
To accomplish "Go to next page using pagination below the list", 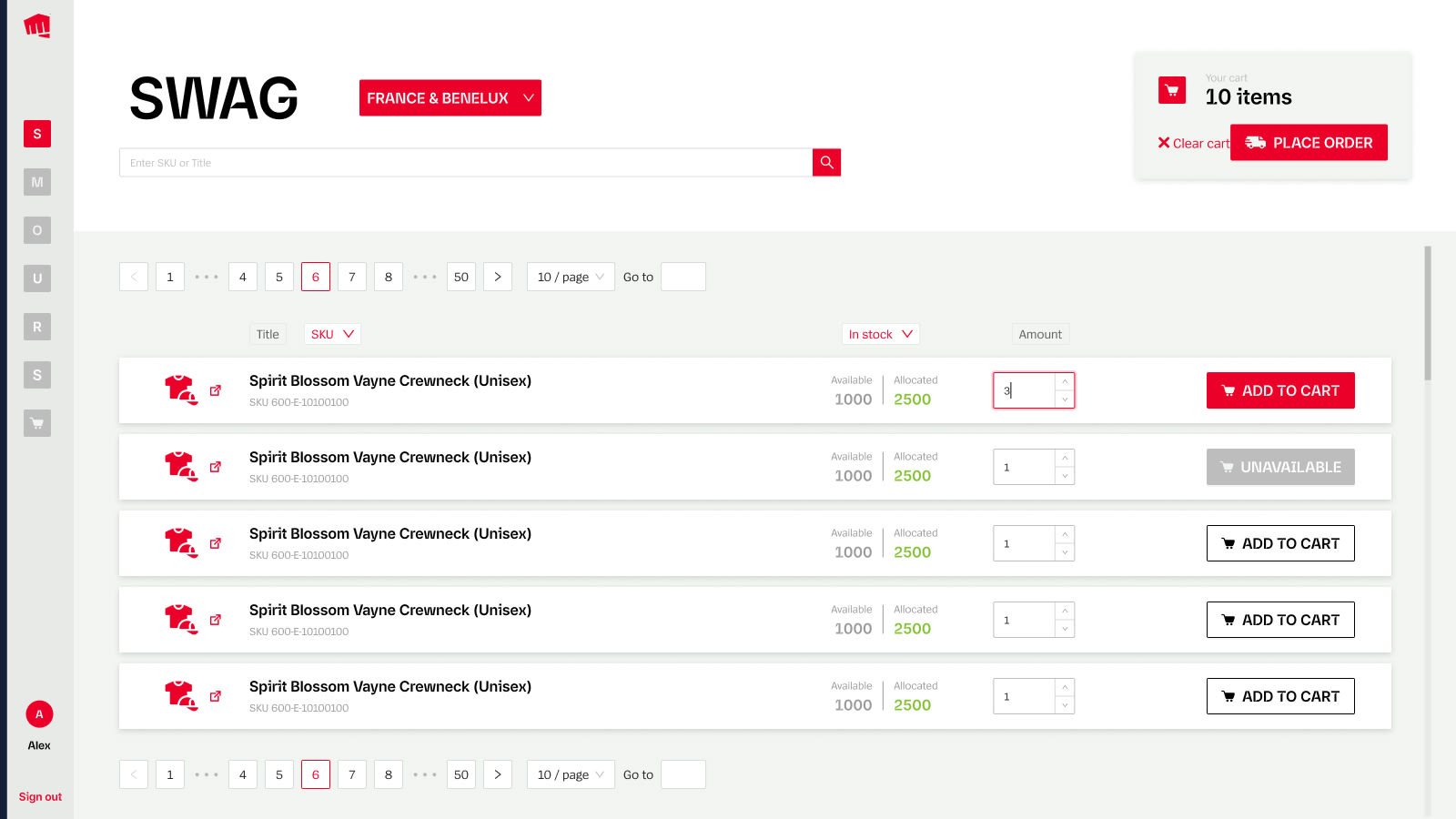I will [498, 774].
